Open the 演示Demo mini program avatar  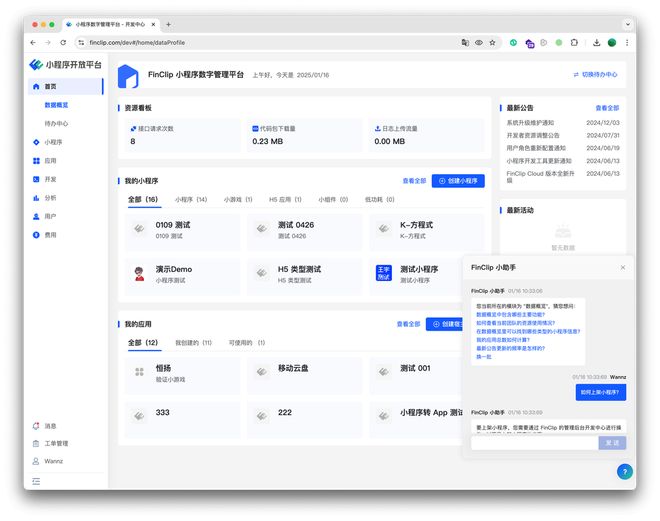click(139, 274)
